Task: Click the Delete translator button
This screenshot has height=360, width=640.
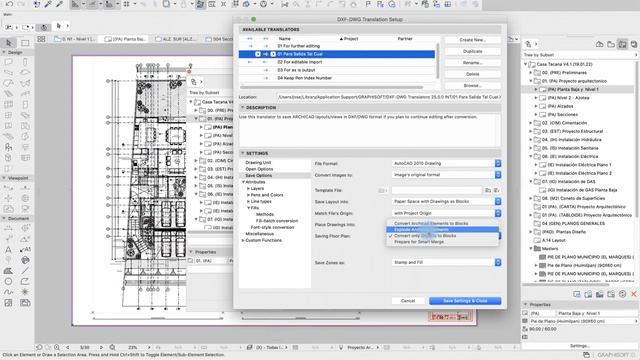Action: coord(472,74)
